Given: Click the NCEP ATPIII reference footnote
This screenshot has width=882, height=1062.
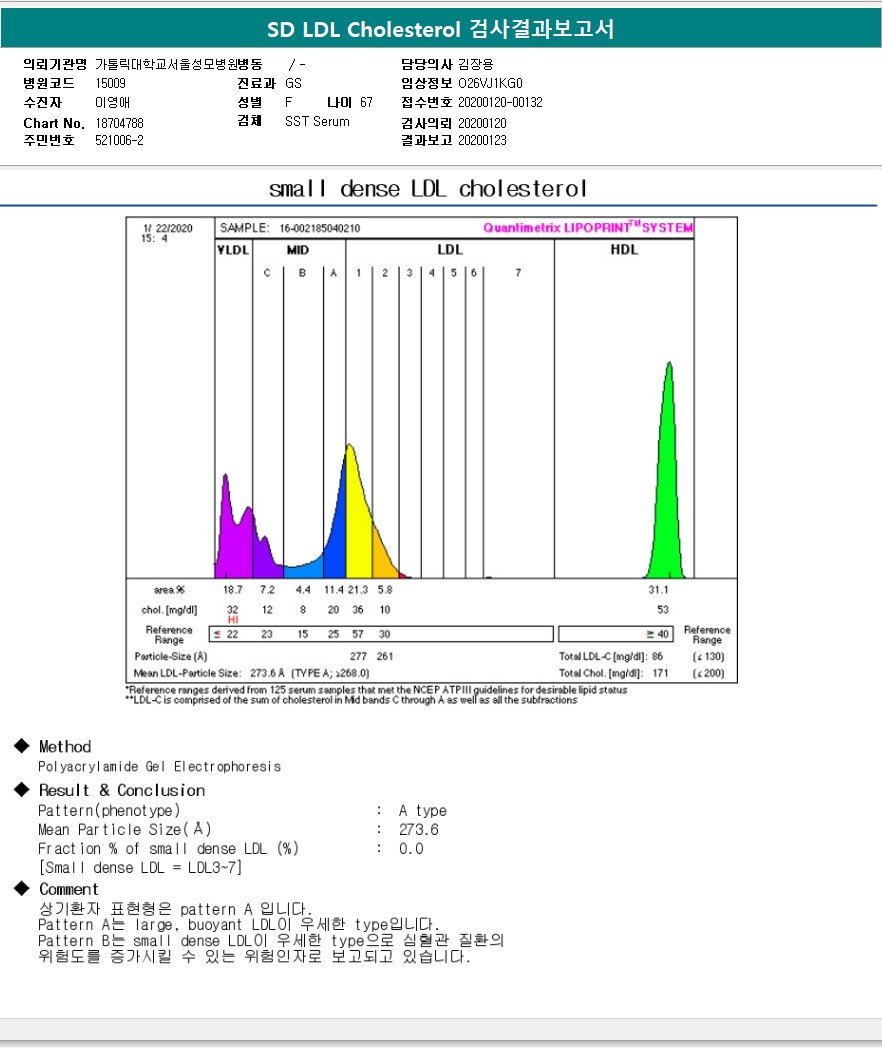Looking at the screenshot, I should click(376, 689).
